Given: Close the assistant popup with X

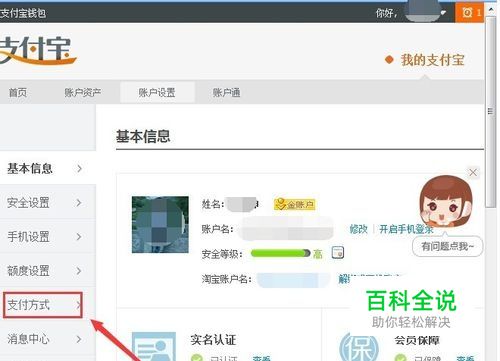Looking at the screenshot, I should 473,172.
